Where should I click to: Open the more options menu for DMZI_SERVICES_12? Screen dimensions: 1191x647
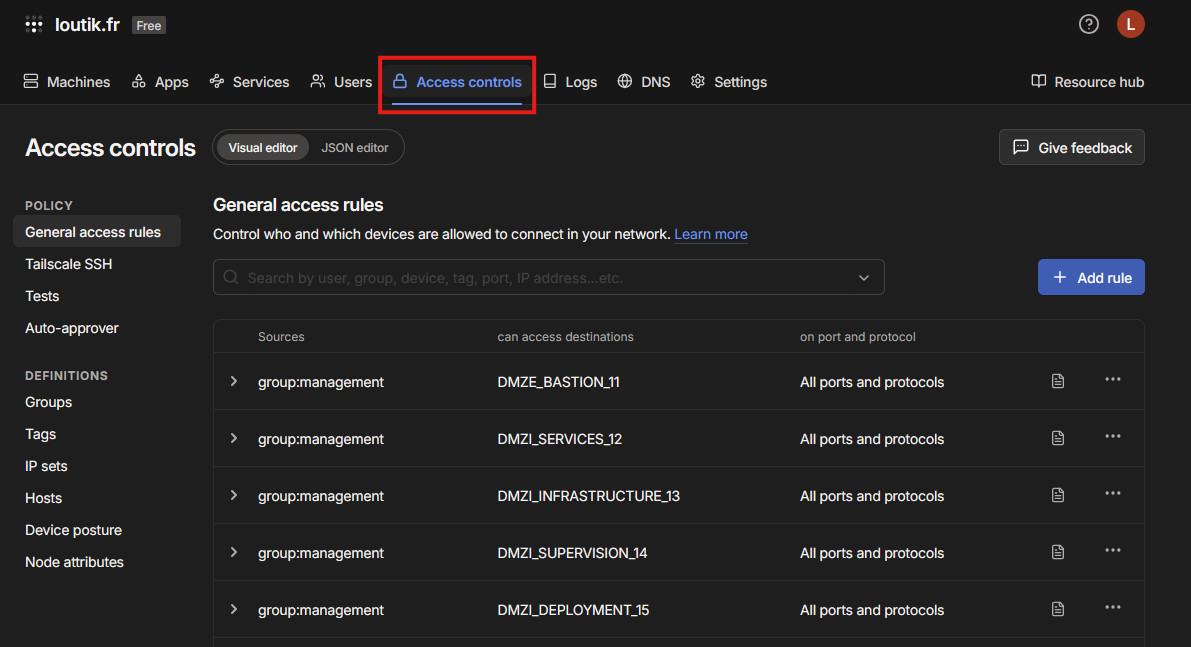[x=1113, y=437]
